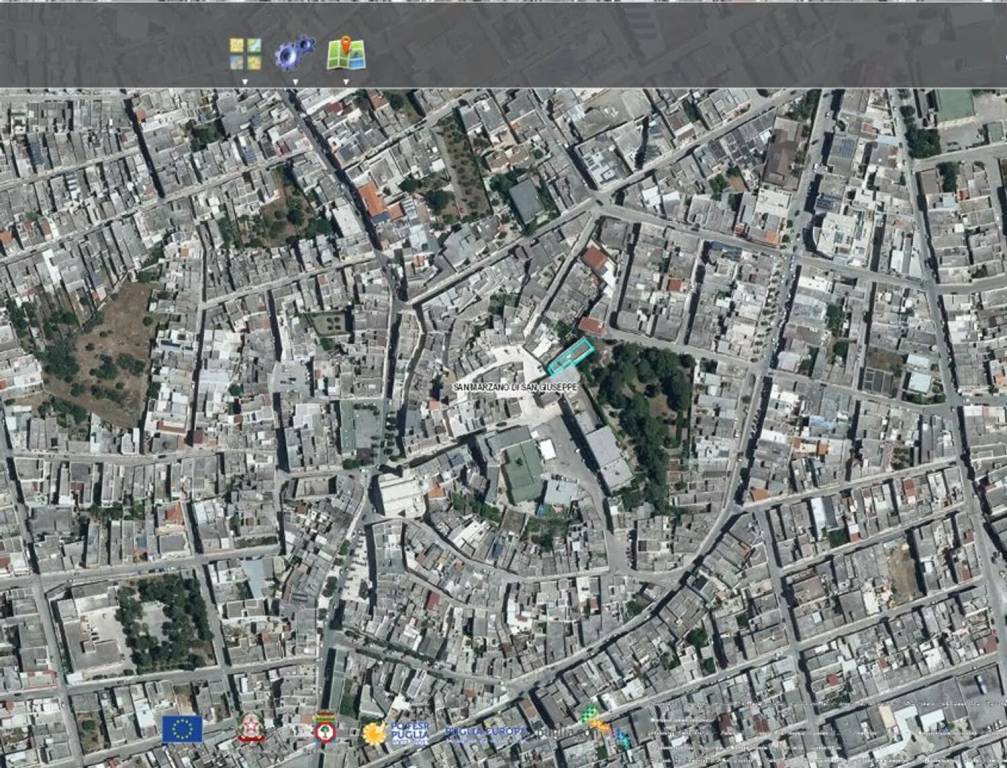Screen dimensions: 1007x768
Task: Click the Italian Republic emblem logo
Action: coord(251,730)
